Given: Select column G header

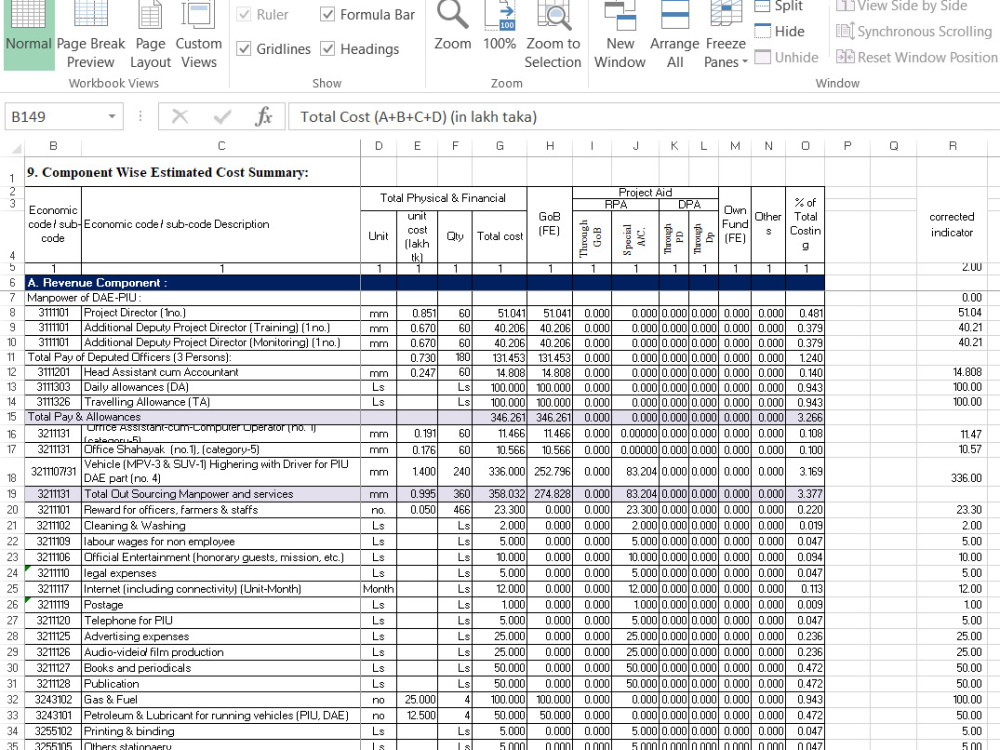Looking at the screenshot, I should coord(500,147).
